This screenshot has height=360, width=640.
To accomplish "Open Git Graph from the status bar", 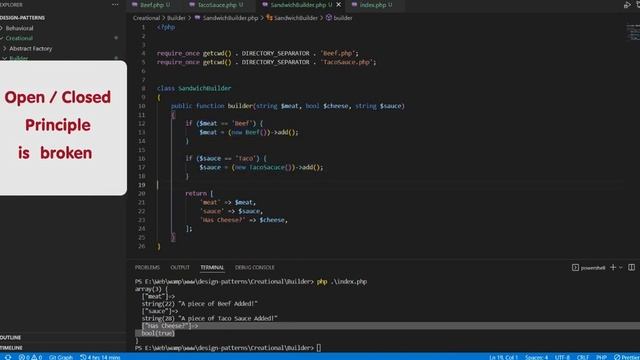I will point(61,357).
